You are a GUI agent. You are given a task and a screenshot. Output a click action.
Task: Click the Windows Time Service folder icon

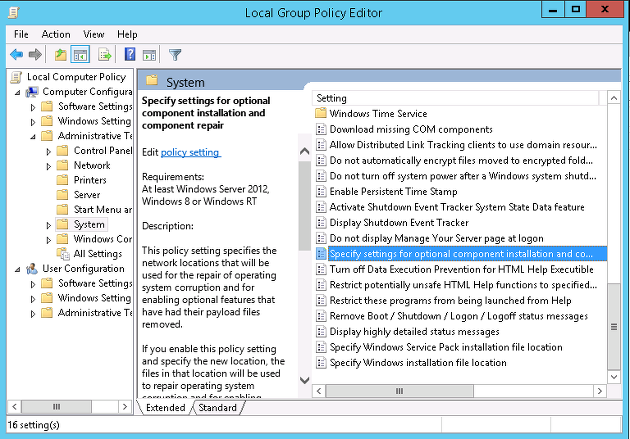click(x=321, y=113)
